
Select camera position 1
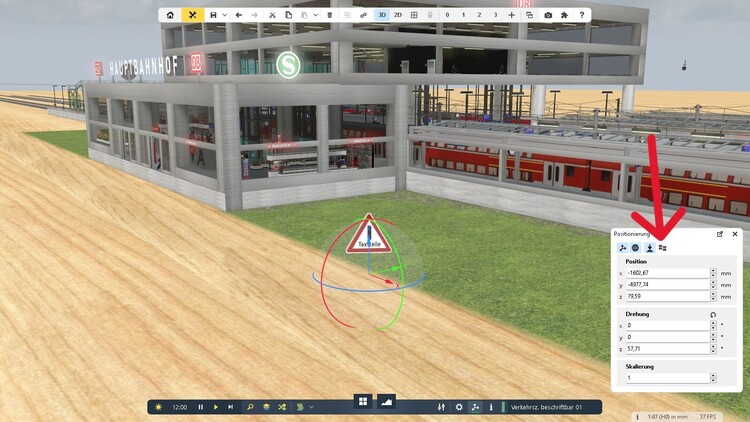tap(463, 15)
